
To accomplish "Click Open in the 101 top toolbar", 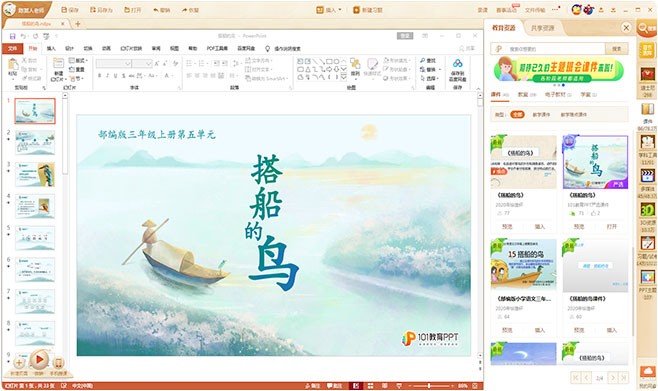I will tap(133, 10).
